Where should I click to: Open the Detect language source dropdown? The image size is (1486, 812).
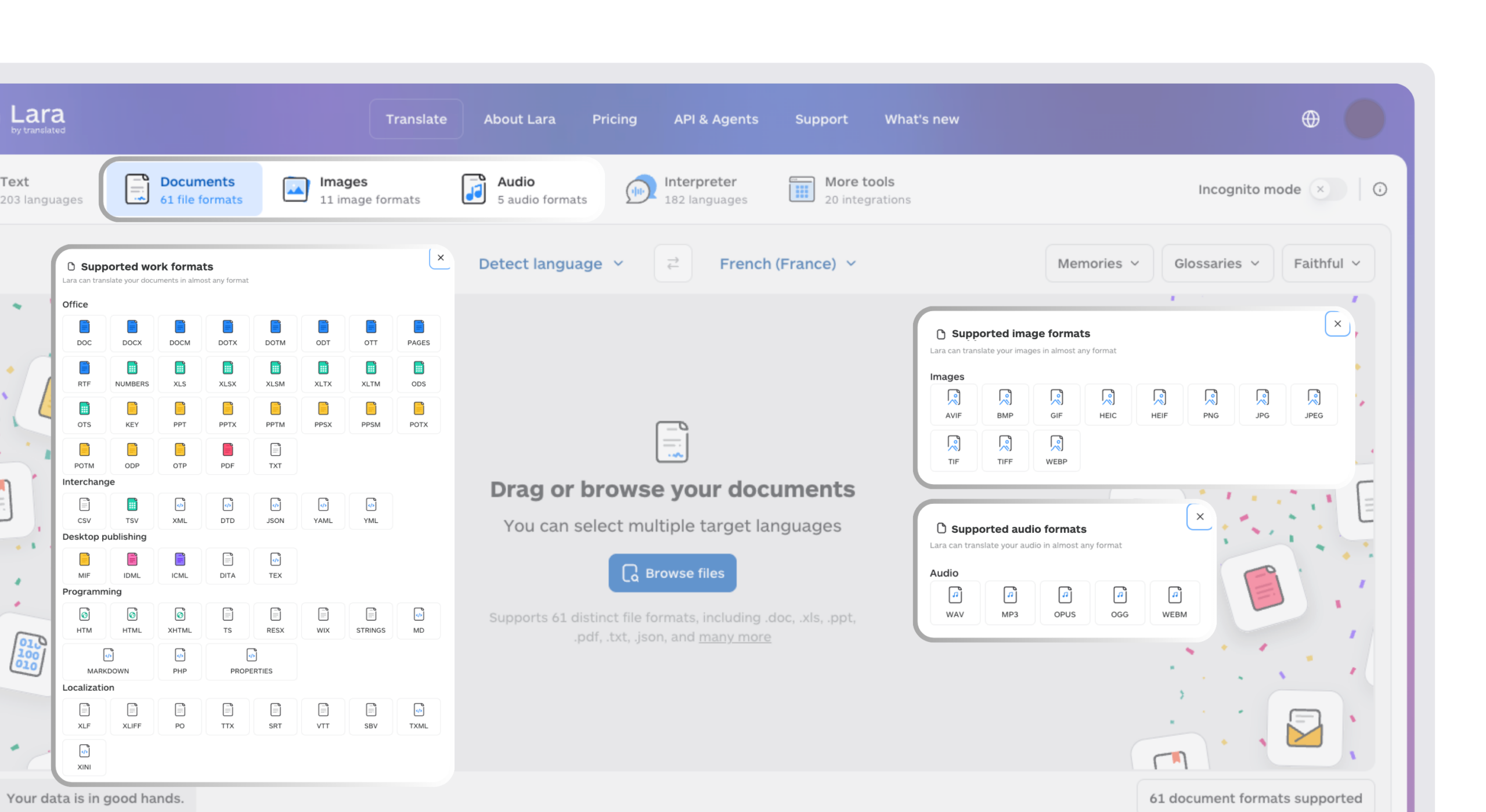tap(551, 264)
